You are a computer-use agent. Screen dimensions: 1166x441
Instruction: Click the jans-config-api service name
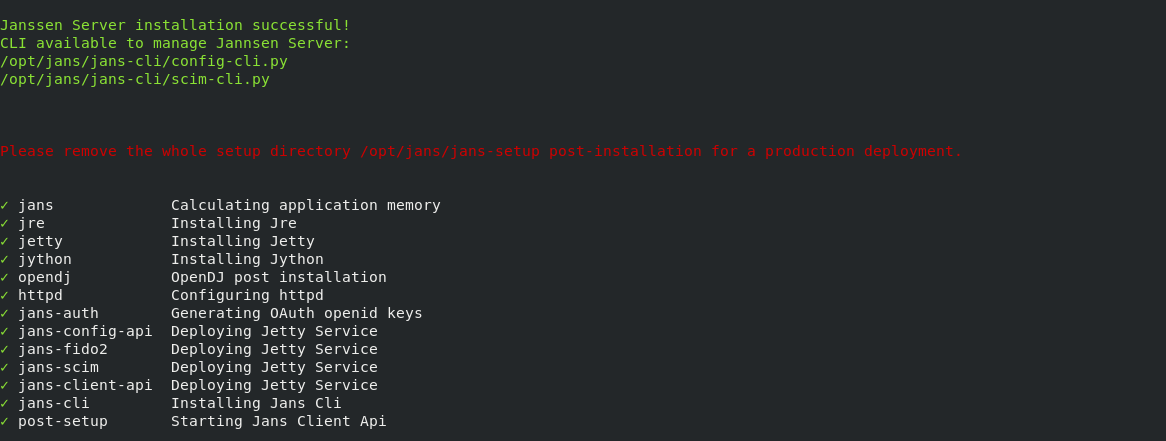[x=85, y=331]
